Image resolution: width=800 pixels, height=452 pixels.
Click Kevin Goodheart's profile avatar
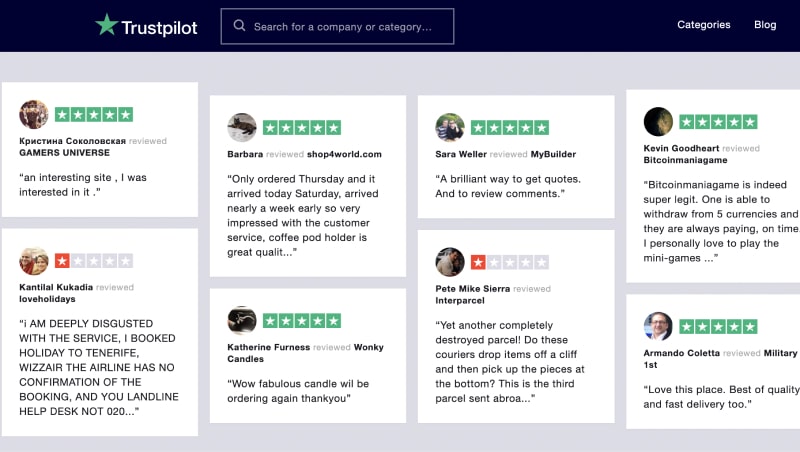point(658,121)
